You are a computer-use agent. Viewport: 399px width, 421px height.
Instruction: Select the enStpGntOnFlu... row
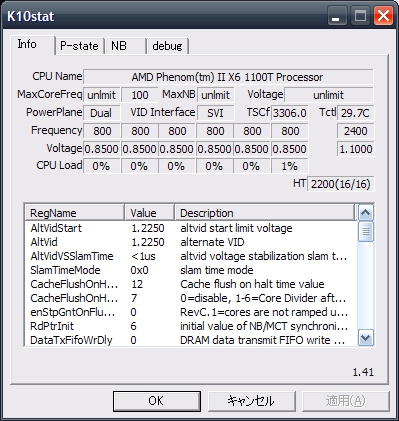(x=191, y=312)
